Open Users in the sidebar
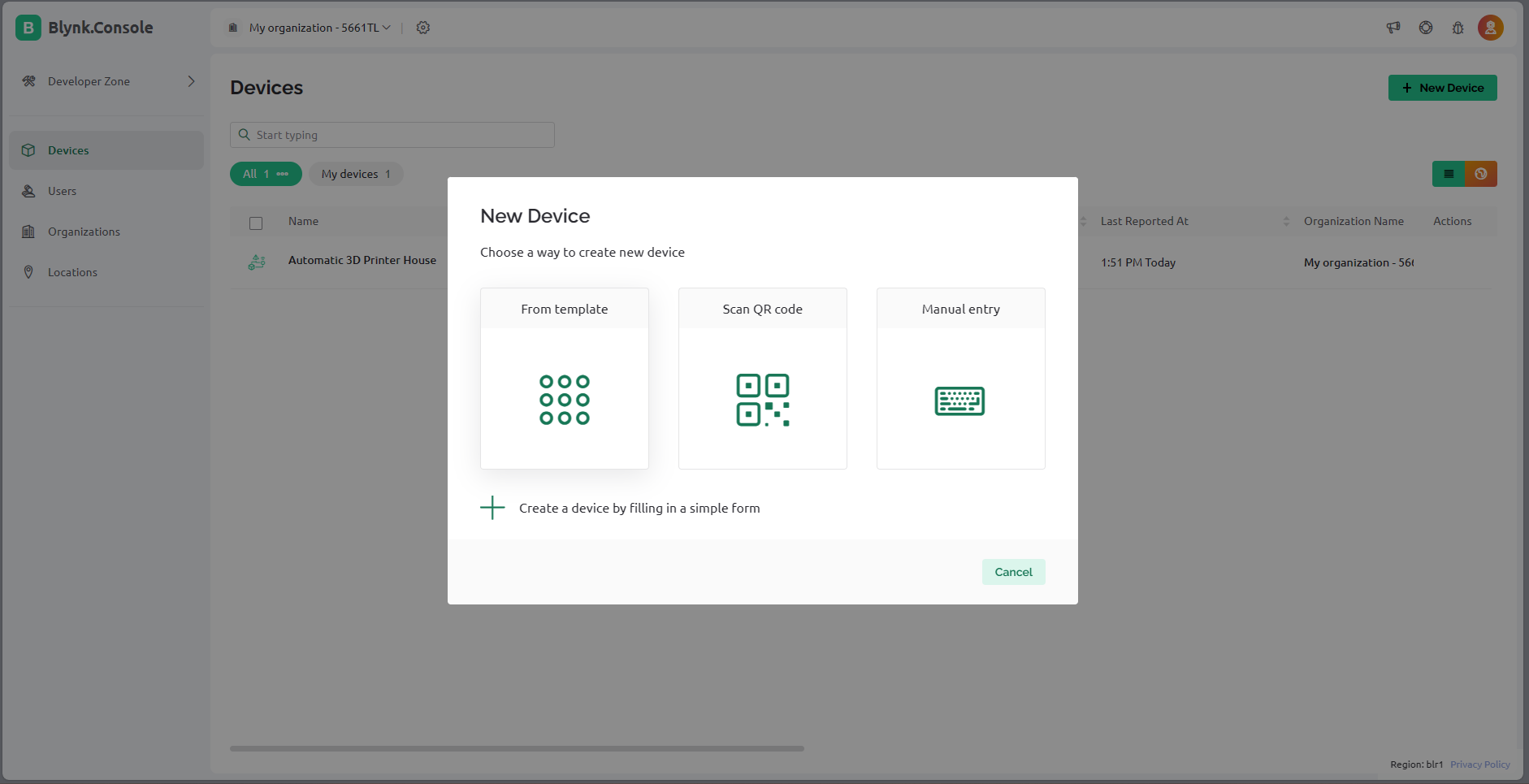The height and width of the screenshot is (784, 1529). [x=106, y=191]
